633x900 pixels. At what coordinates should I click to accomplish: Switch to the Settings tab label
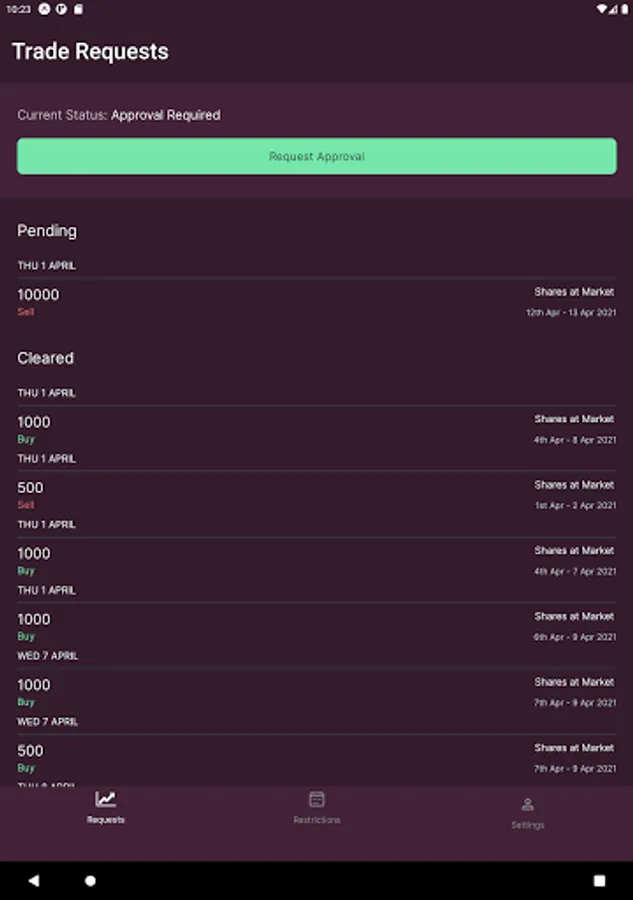point(528,825)
